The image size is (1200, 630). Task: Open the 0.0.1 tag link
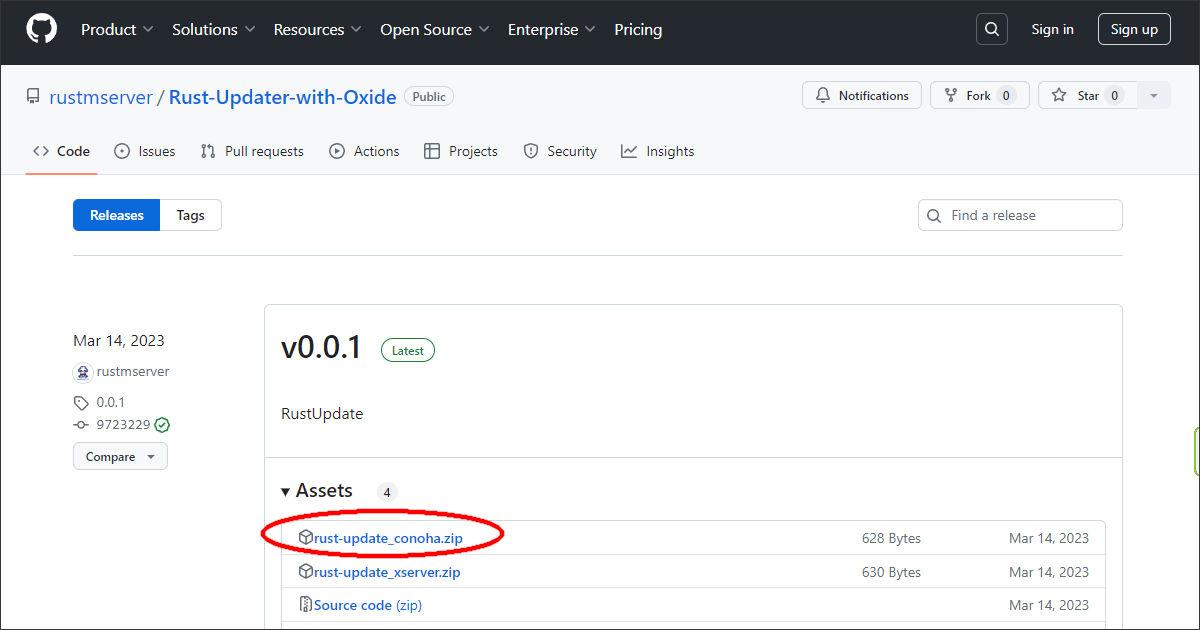tap(110, 402)
